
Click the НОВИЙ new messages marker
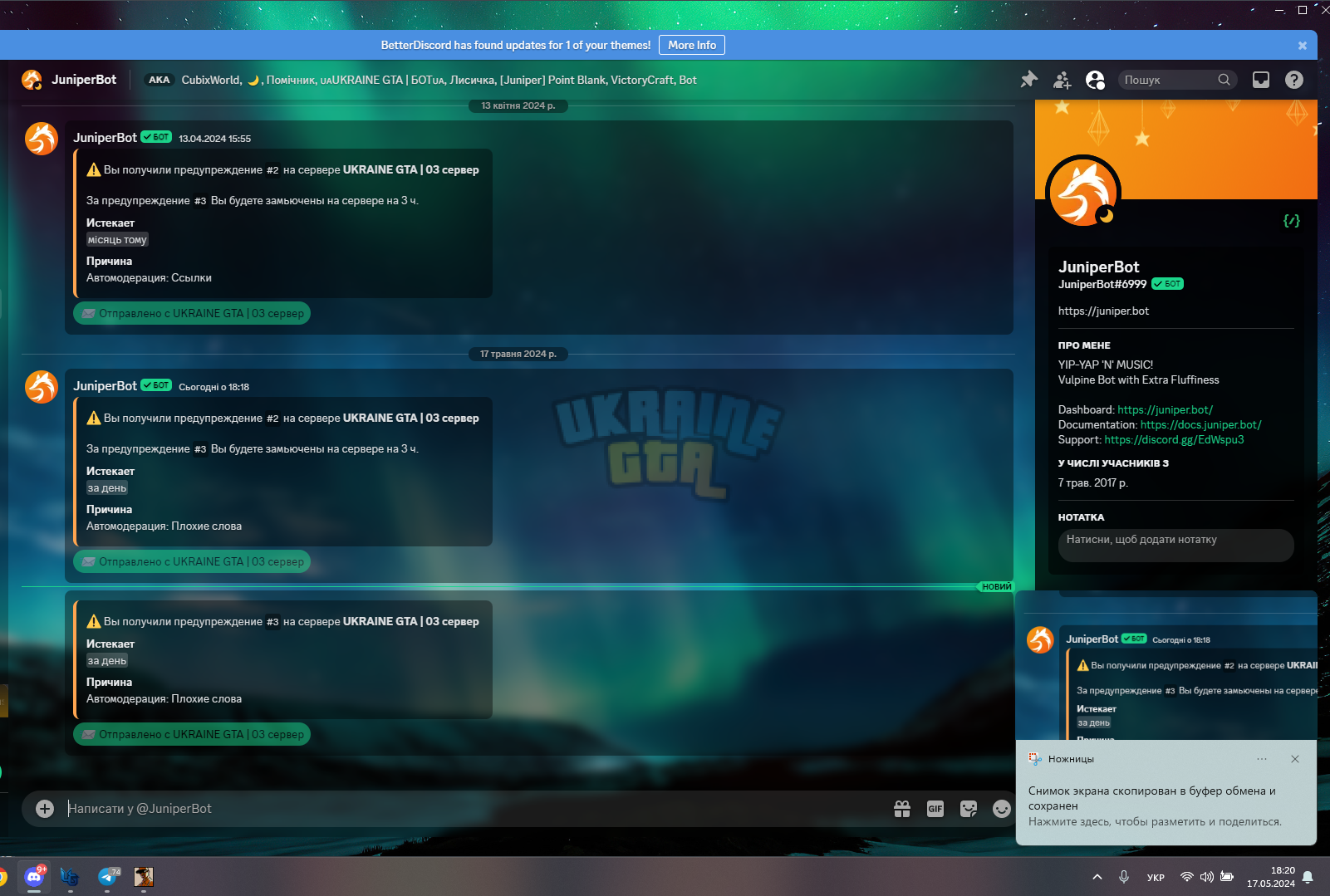click(997, 587)
